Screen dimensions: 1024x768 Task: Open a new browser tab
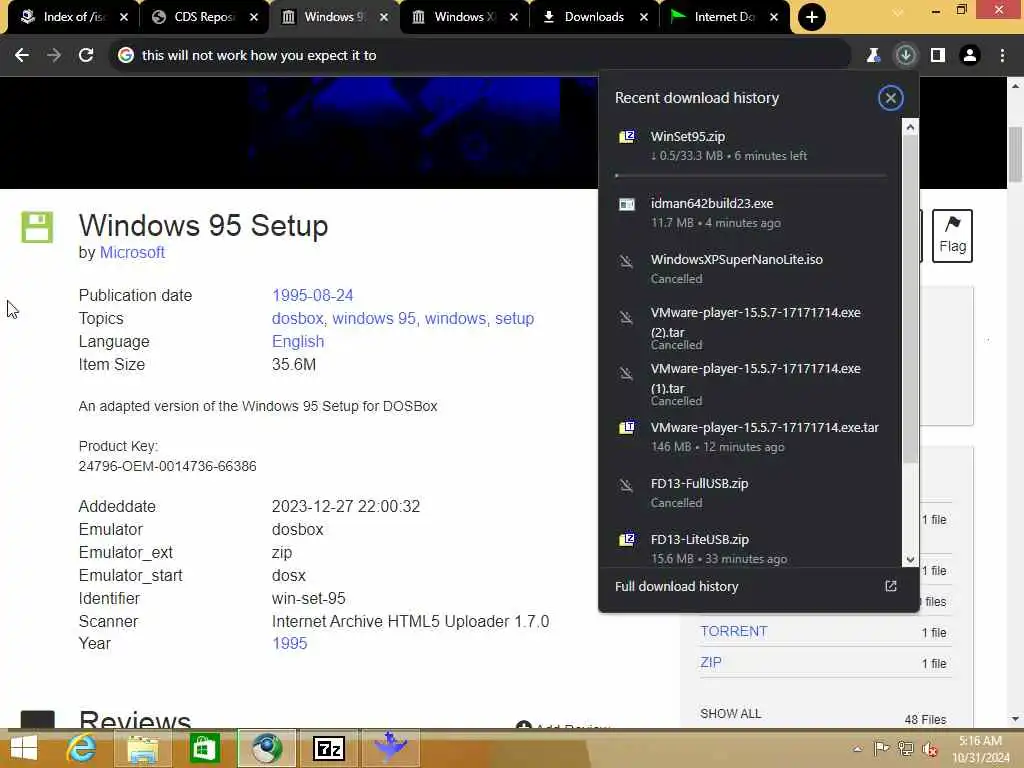pos(811,17)
